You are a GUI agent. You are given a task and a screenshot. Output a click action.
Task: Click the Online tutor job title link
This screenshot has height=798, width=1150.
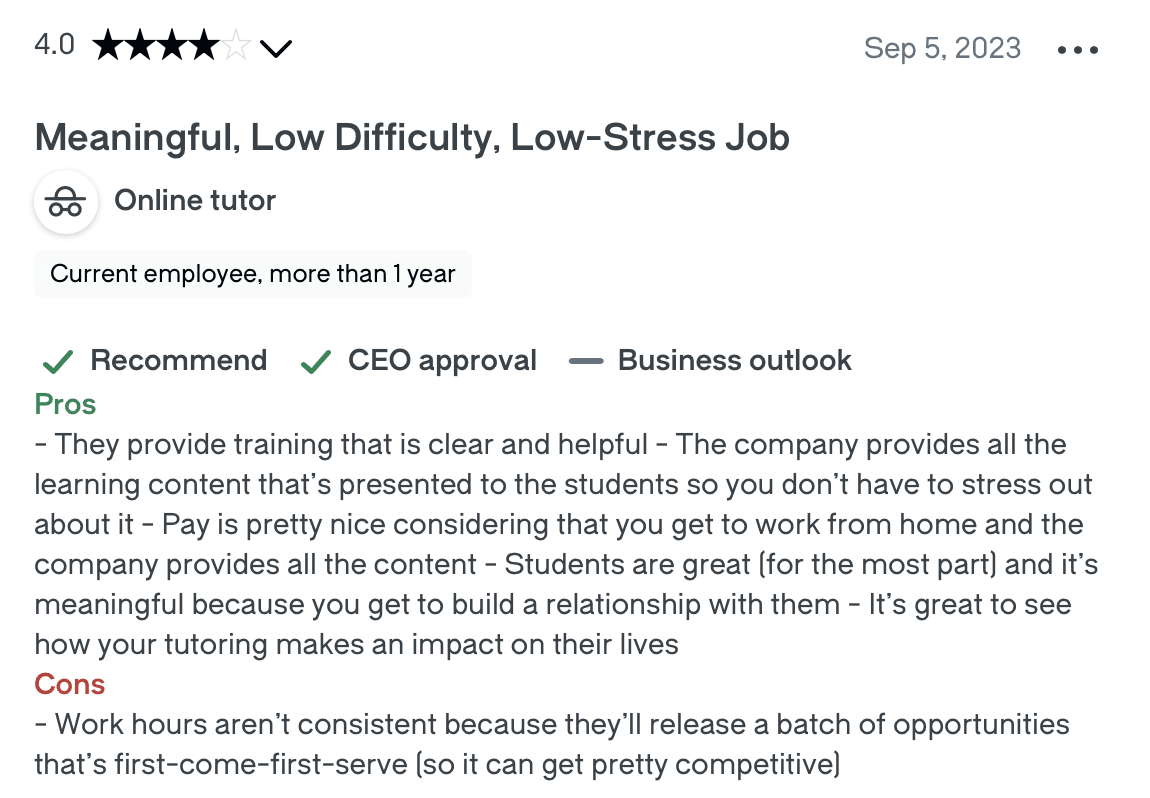(x=195, y=201)
